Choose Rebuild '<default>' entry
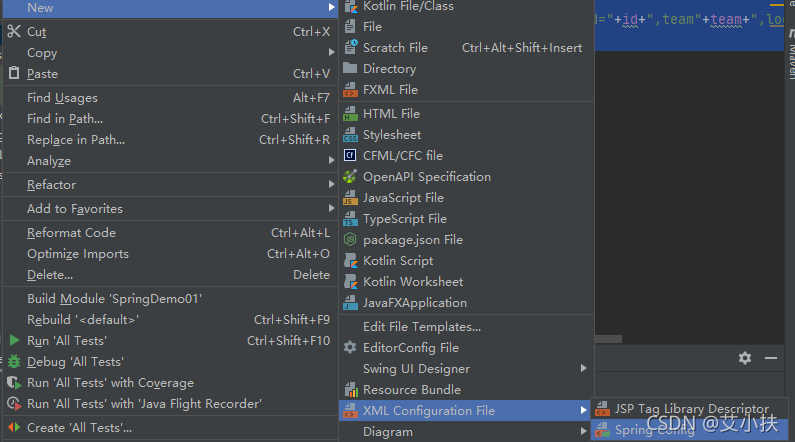The height and width of the screenshot is (442, 795). pos(170,320)
